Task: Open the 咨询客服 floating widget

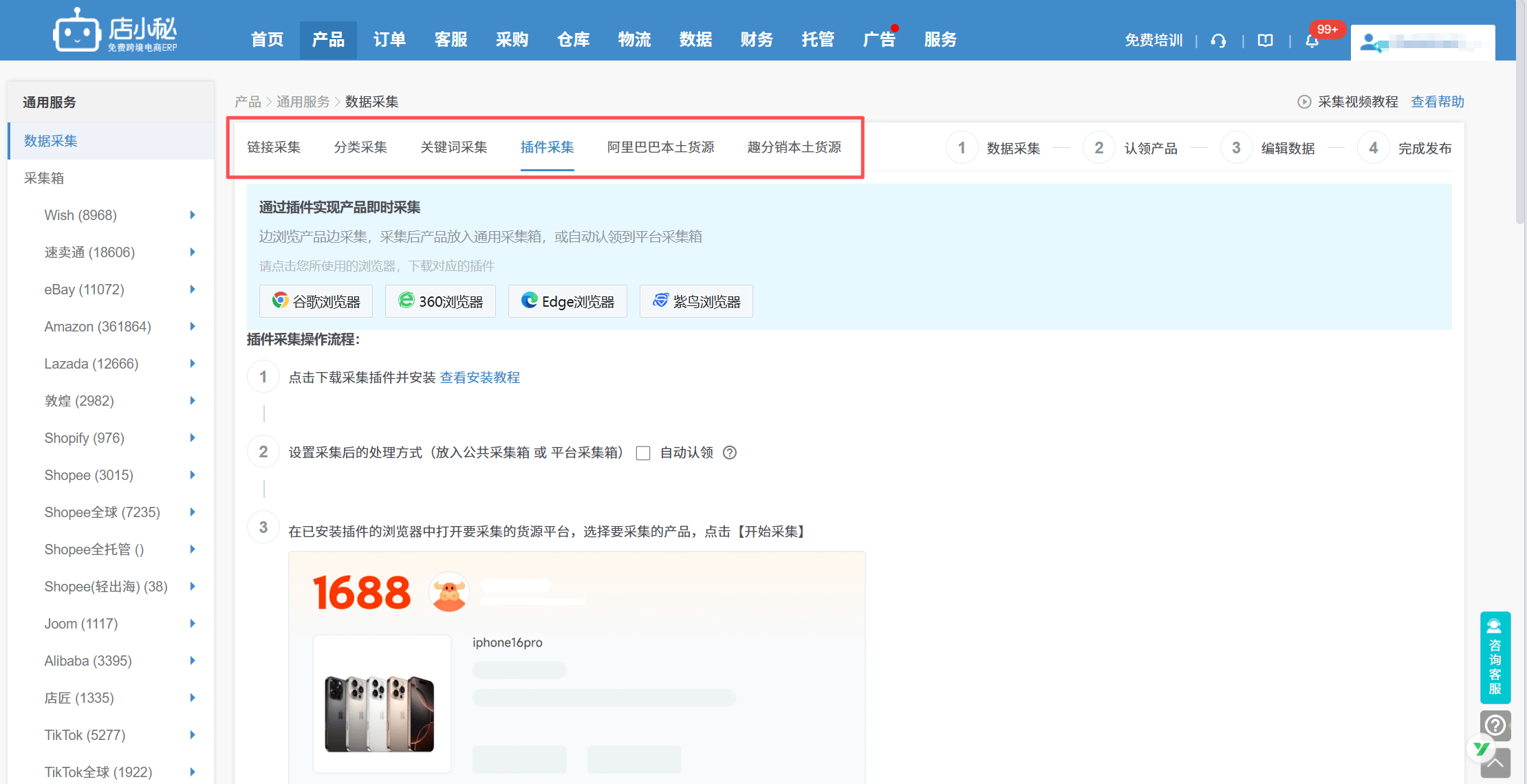Action: click(x=1495, y=657)
